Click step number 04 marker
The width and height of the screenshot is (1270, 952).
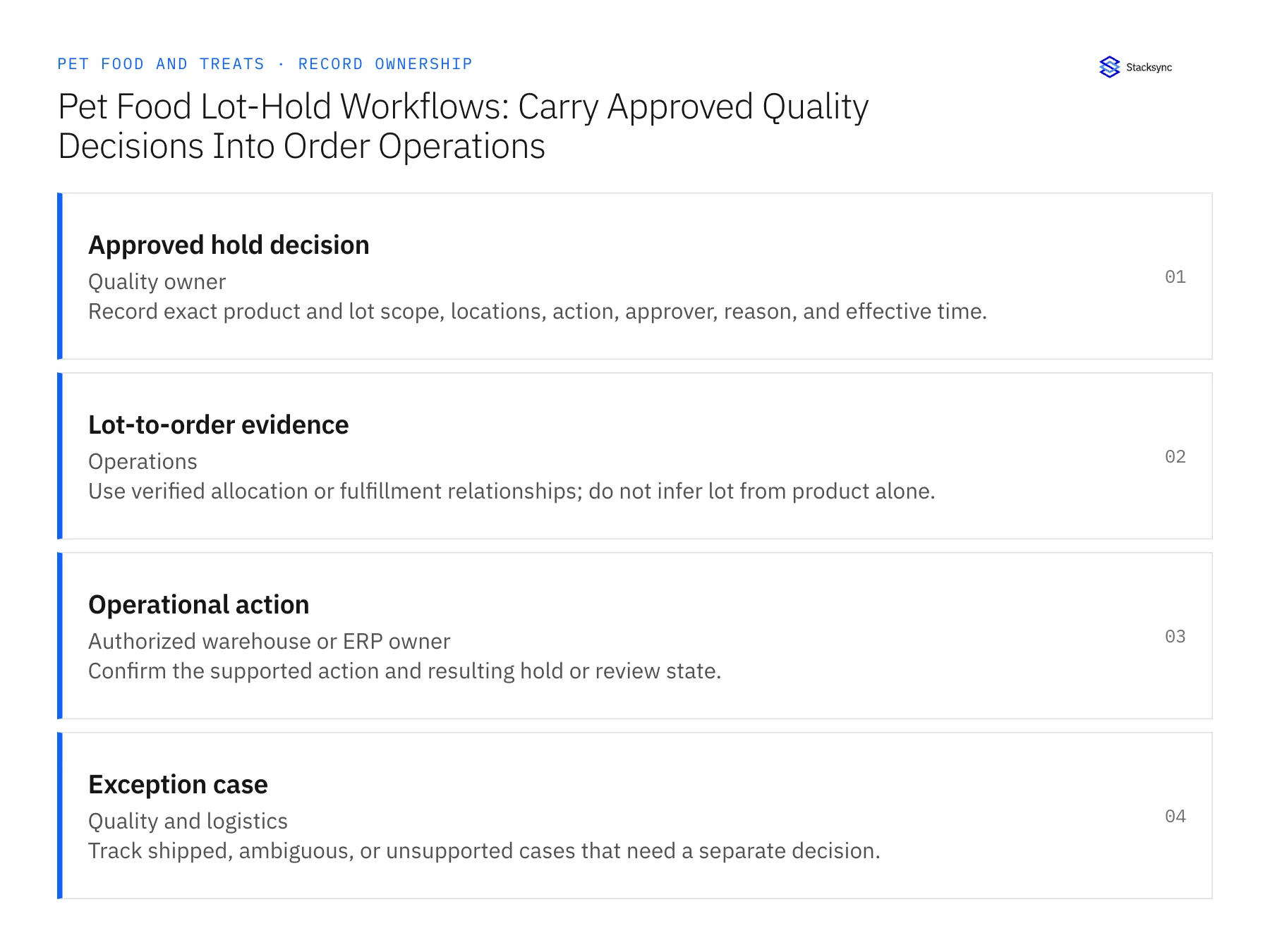pyautogui.click(x=1175, y=816)
